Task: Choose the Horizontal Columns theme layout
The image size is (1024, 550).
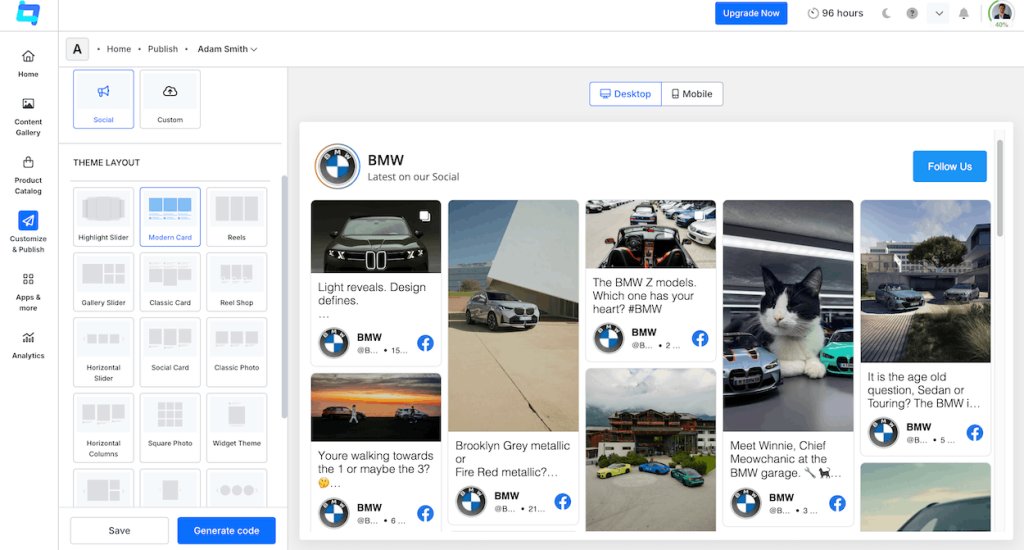Action: [x=103, y=428]
